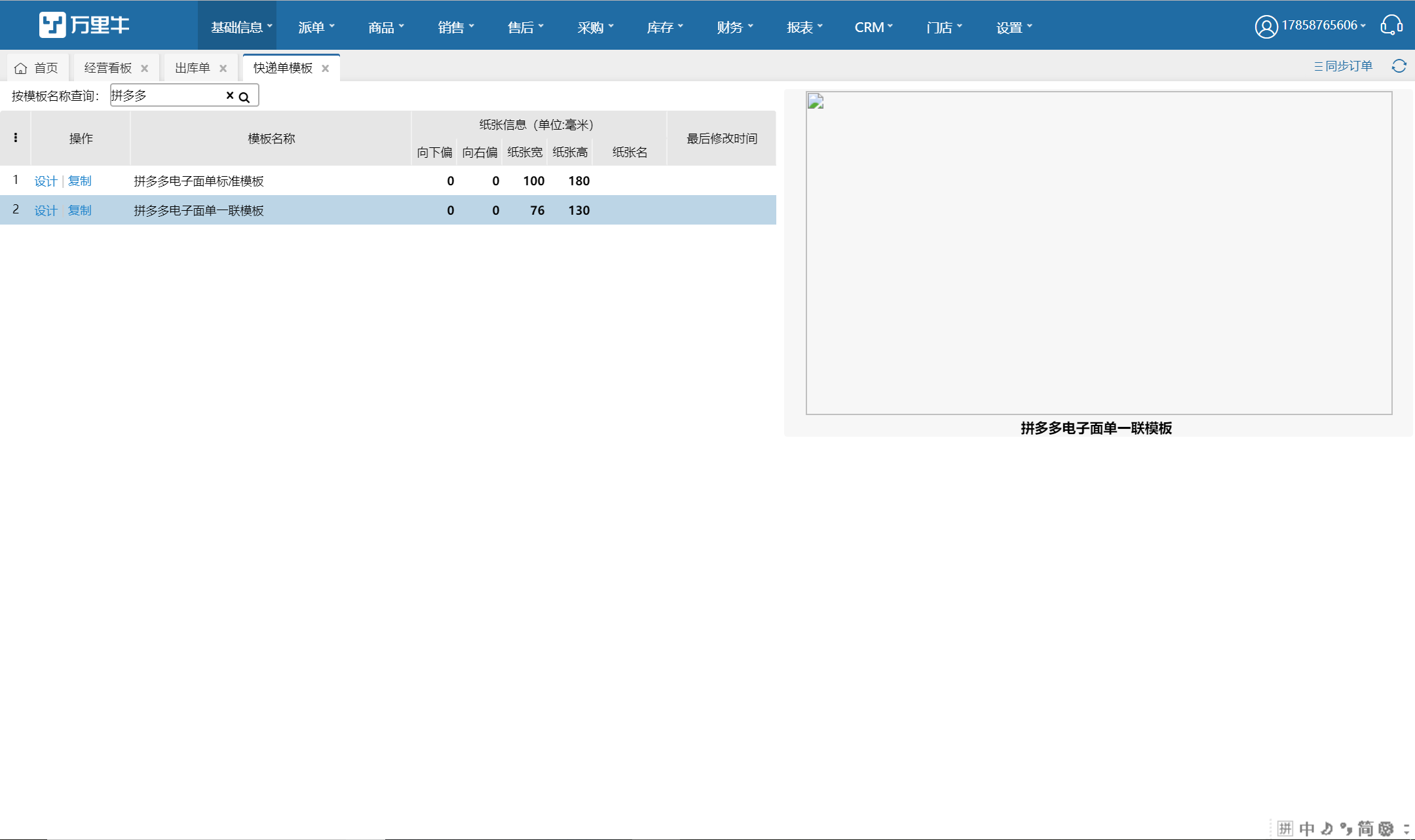
Task: Click the refresh icon near 同步订单
Action: [x=1399, y=66]
